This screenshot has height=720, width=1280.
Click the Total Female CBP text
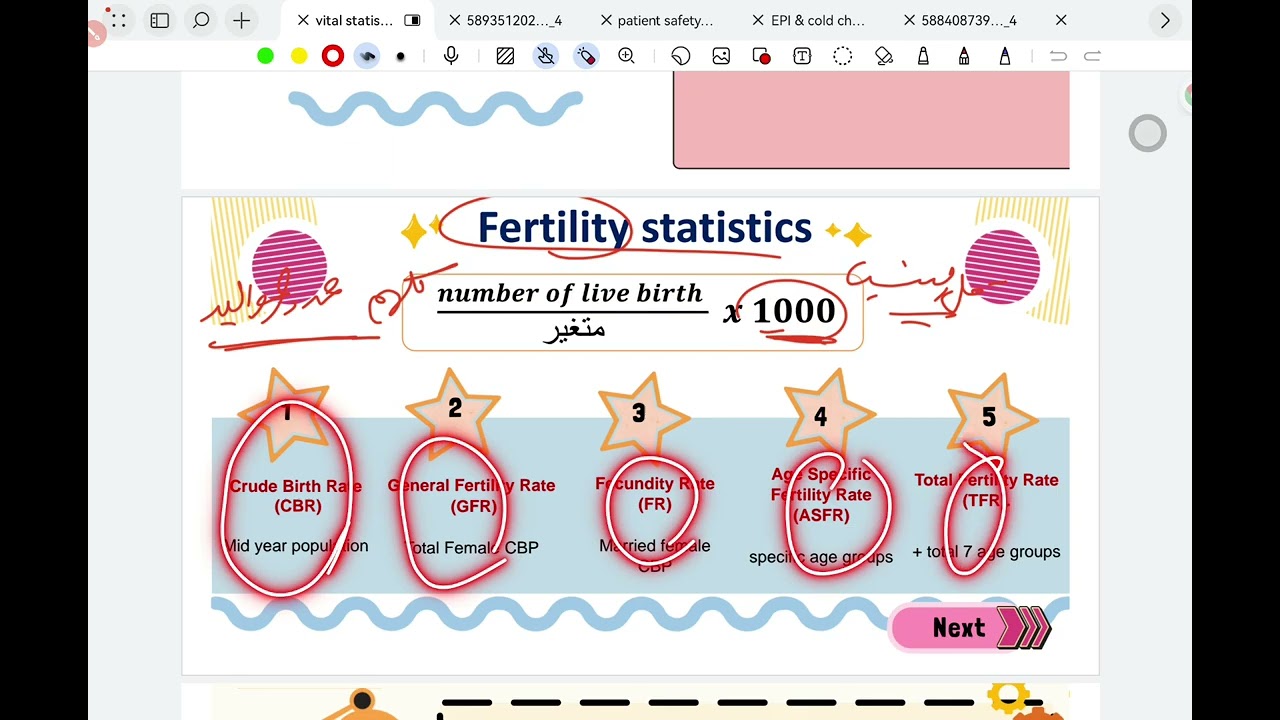click(472, 548)
